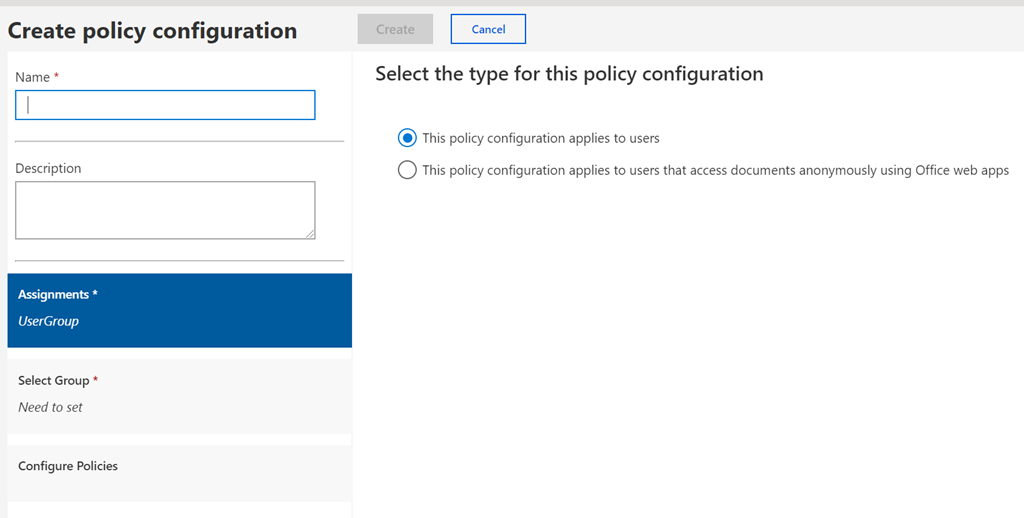1024x518 pixels.
Task: Click the Name field label
Action: click(x=32, y=77)
